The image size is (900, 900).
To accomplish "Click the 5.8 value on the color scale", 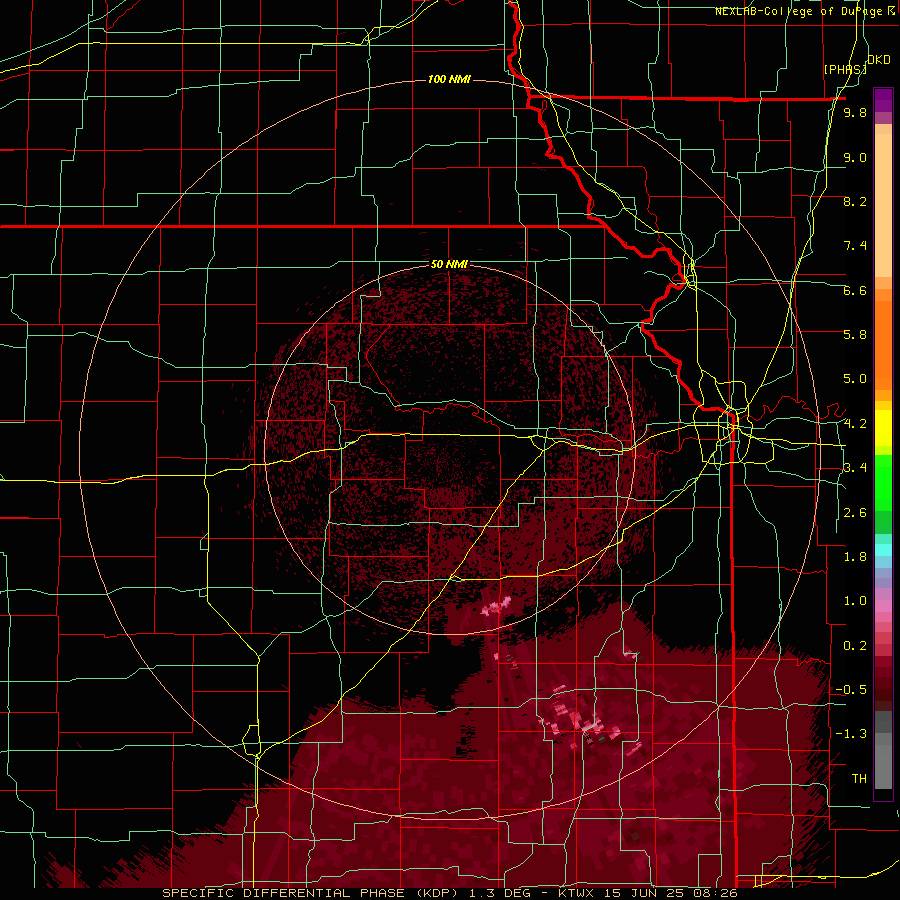I will point(855,334).
